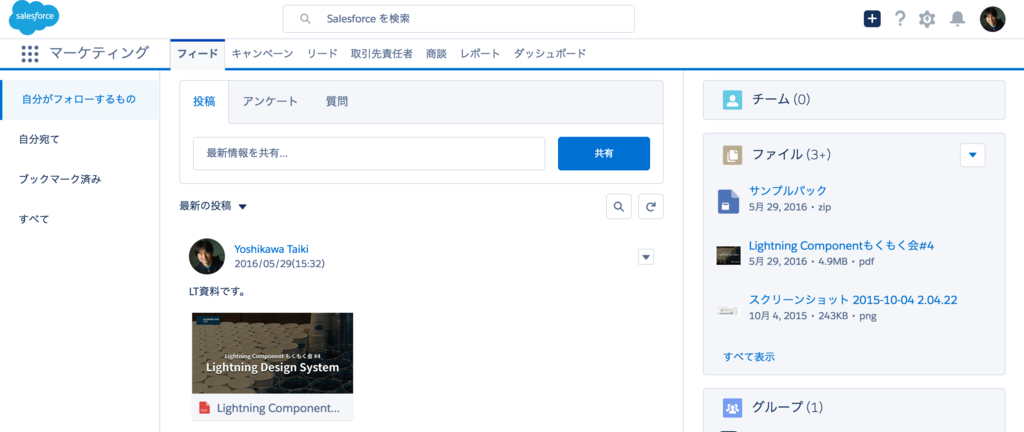Click the ファイル (3+) panel heading
Image resolution: width=1024 pixels, height=432 pixels.
pos(792,155)
